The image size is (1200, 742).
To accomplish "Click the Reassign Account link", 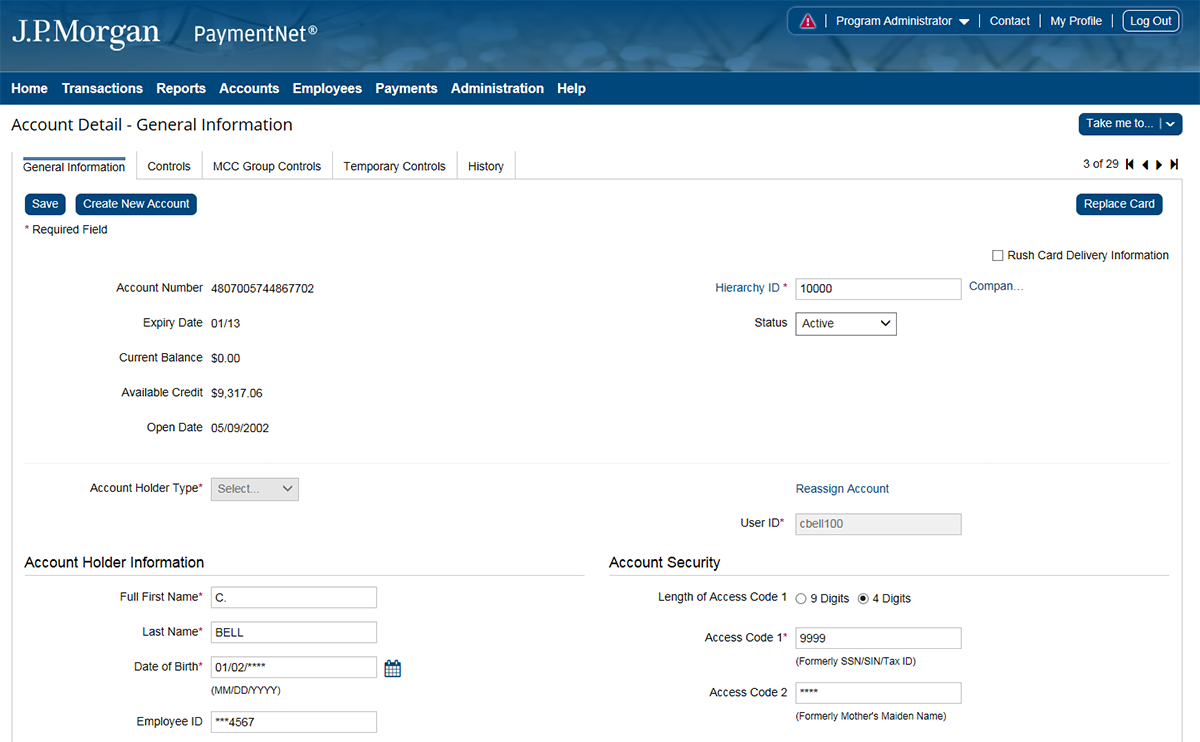I will [842, 489].
